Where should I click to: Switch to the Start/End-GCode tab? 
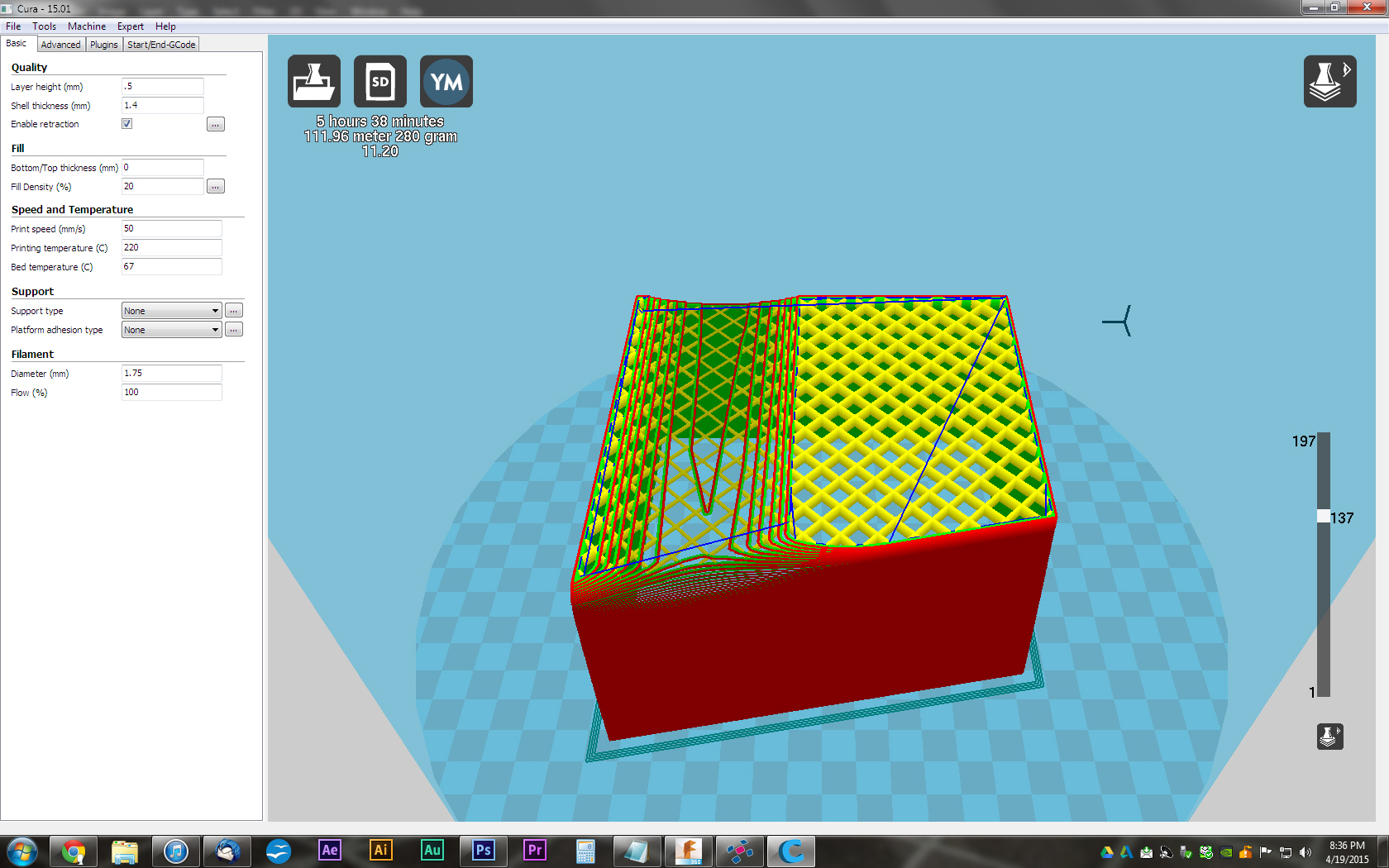(161, 45)
